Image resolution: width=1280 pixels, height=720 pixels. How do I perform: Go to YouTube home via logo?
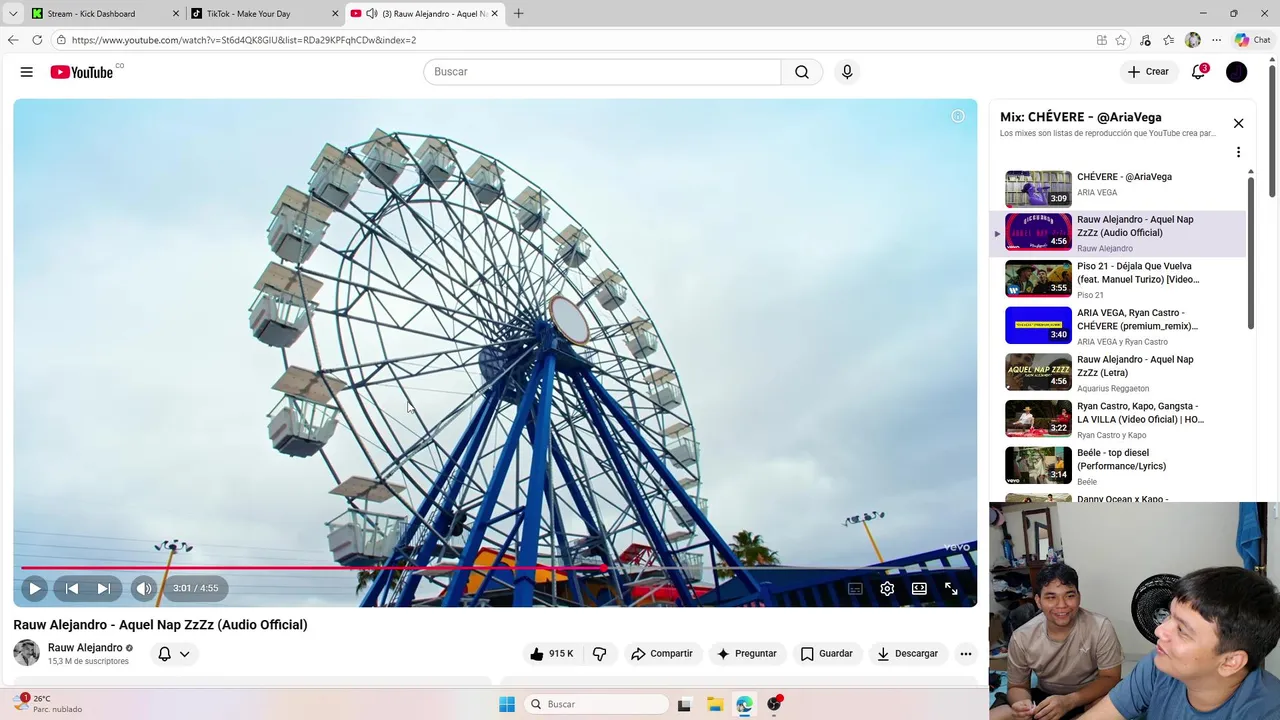pos(82,72)
